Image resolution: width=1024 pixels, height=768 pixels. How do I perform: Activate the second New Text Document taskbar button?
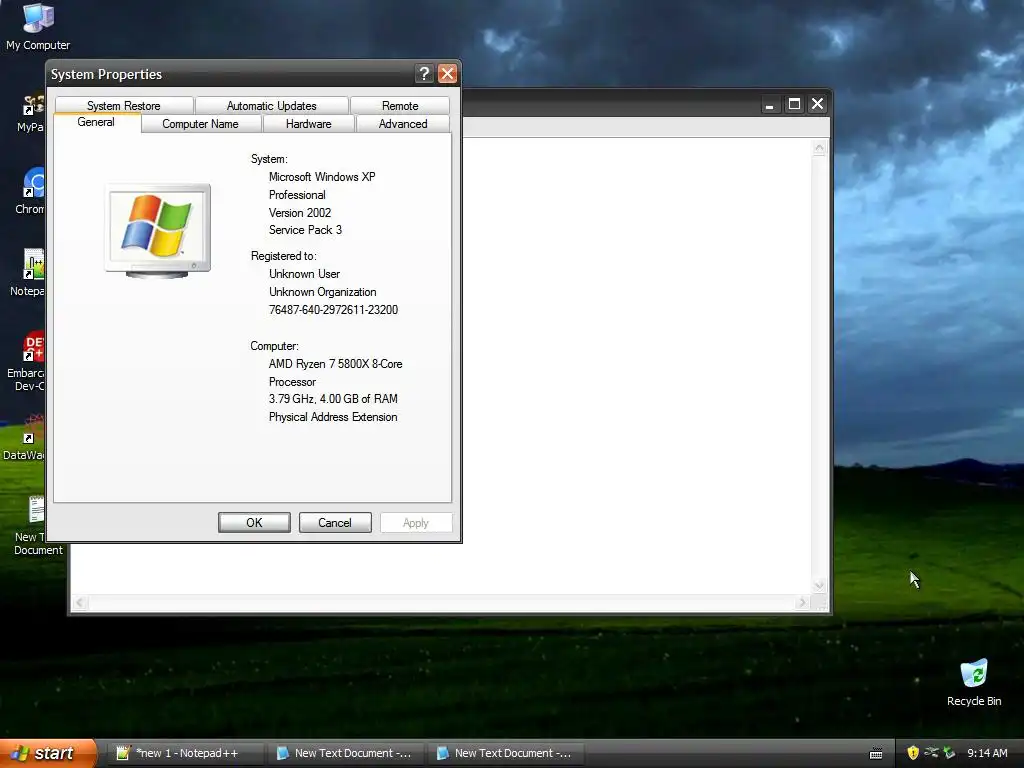point(505,753)
